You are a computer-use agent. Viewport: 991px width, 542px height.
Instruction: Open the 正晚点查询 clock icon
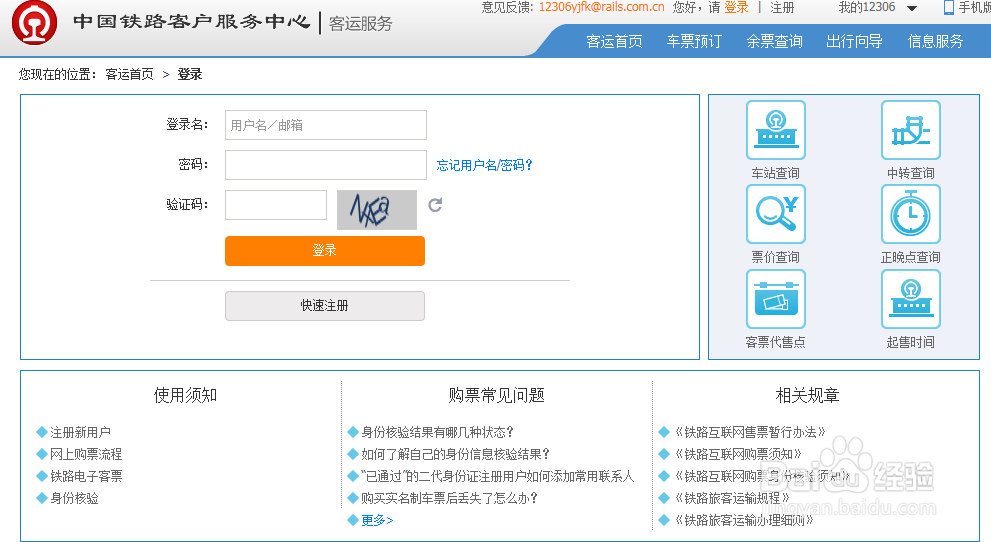(x=910, y=214)
